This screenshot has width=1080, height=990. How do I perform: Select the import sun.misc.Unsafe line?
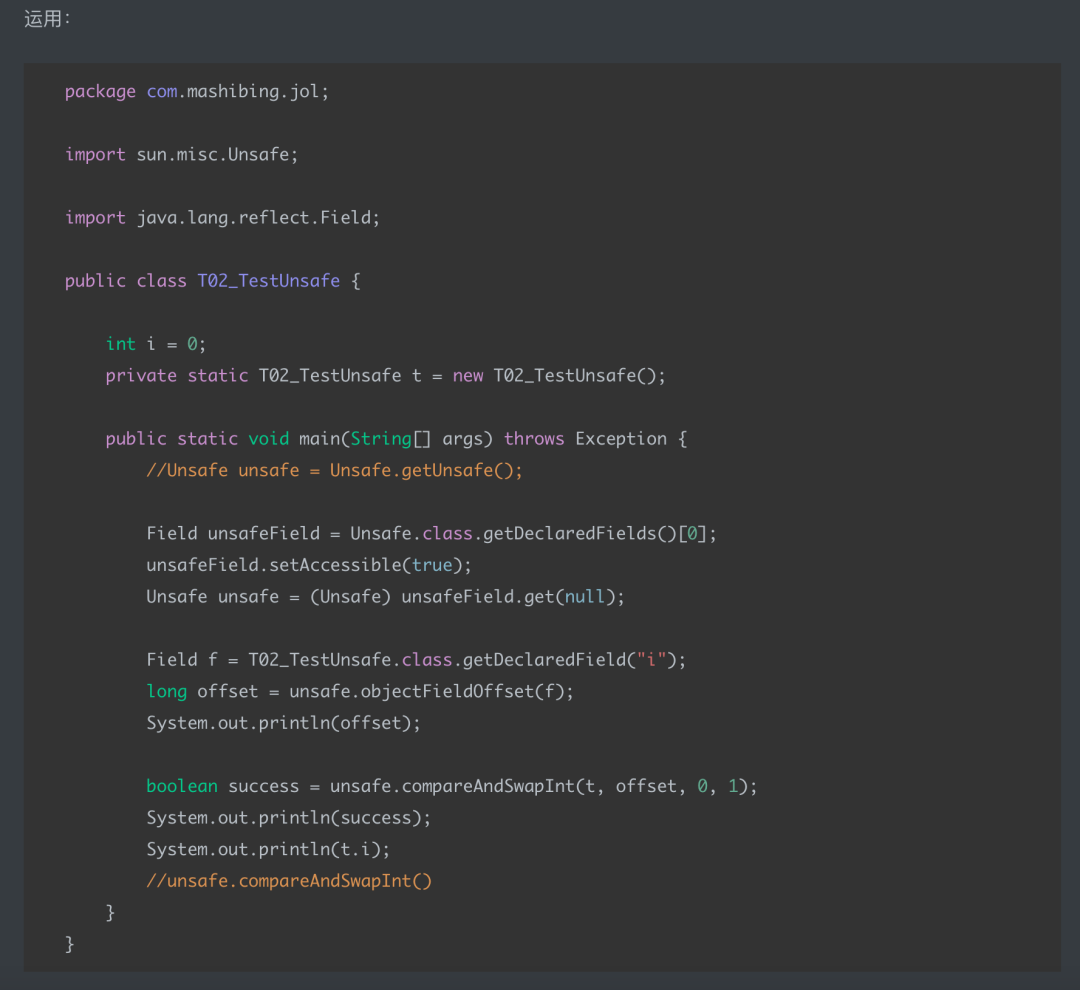click(x=181, y=154)
